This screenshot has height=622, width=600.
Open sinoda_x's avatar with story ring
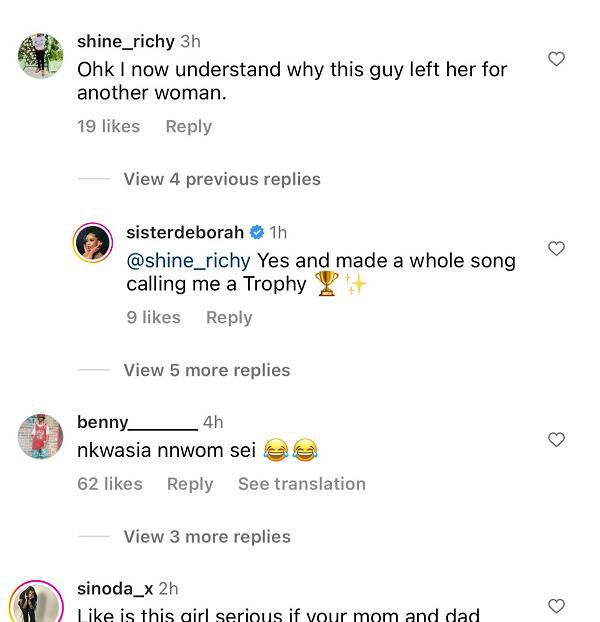pyautogui.click(x=35, y=604)
